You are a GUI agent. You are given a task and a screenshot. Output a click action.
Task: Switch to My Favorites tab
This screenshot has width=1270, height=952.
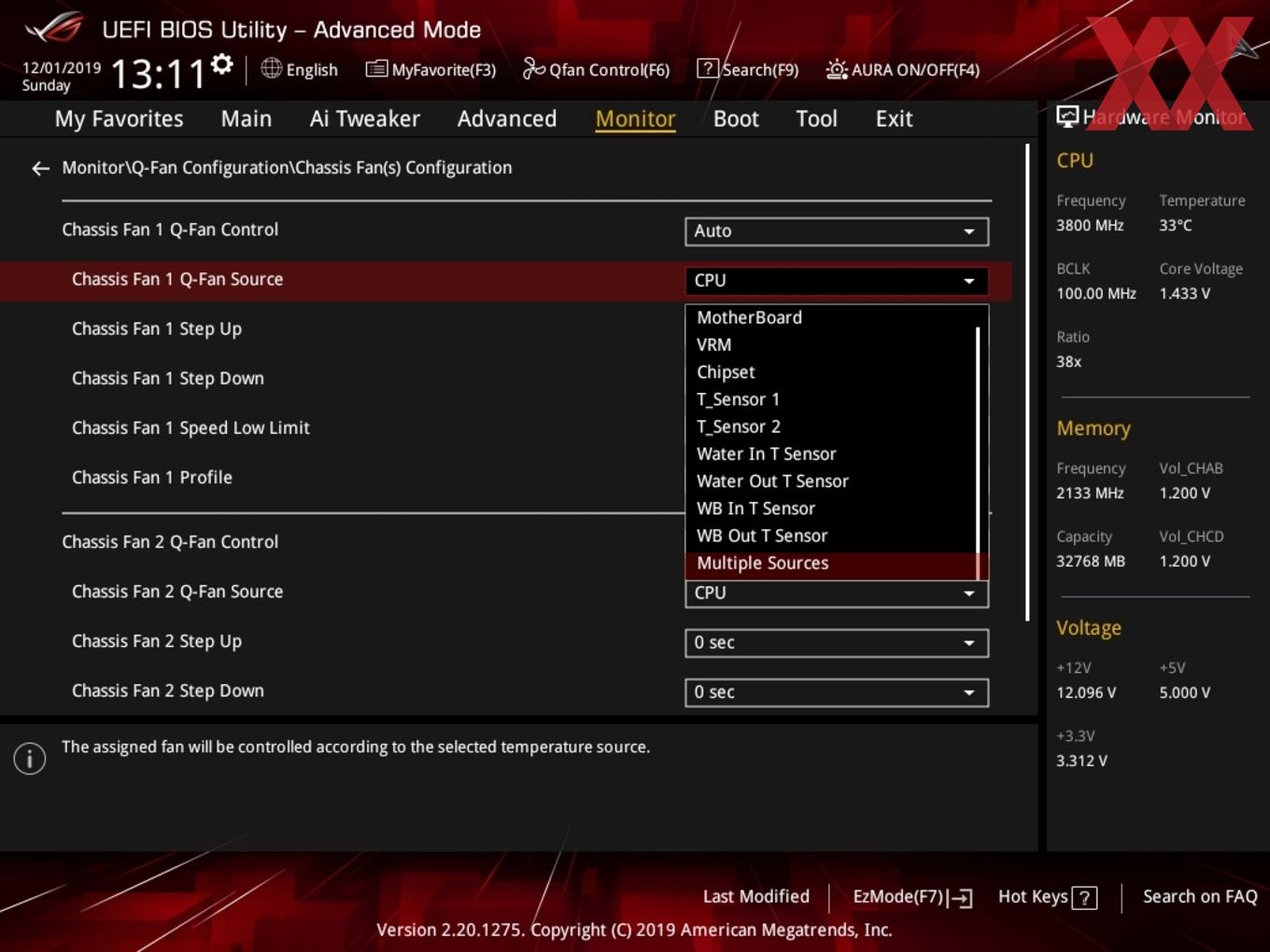click(x=119, y=119)
